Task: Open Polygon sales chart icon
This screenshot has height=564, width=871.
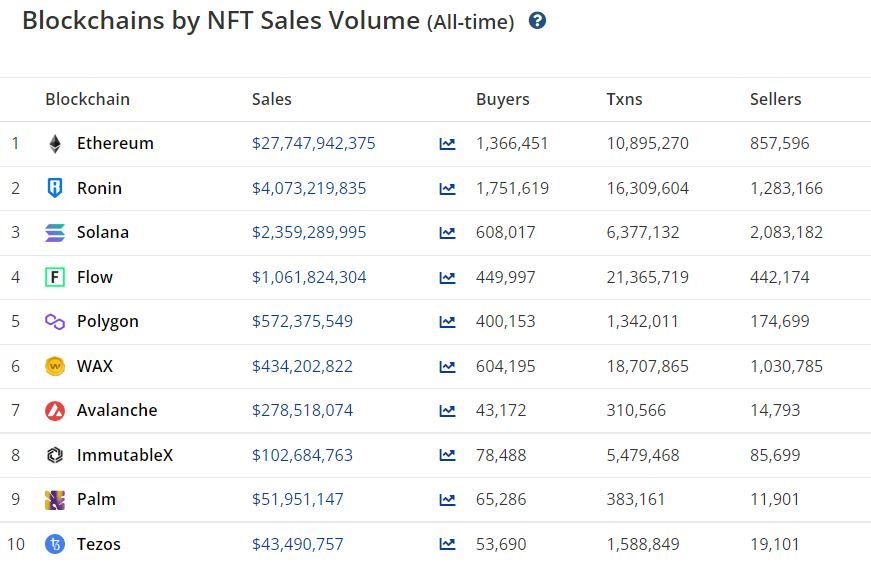Action: tap(447, 322)
